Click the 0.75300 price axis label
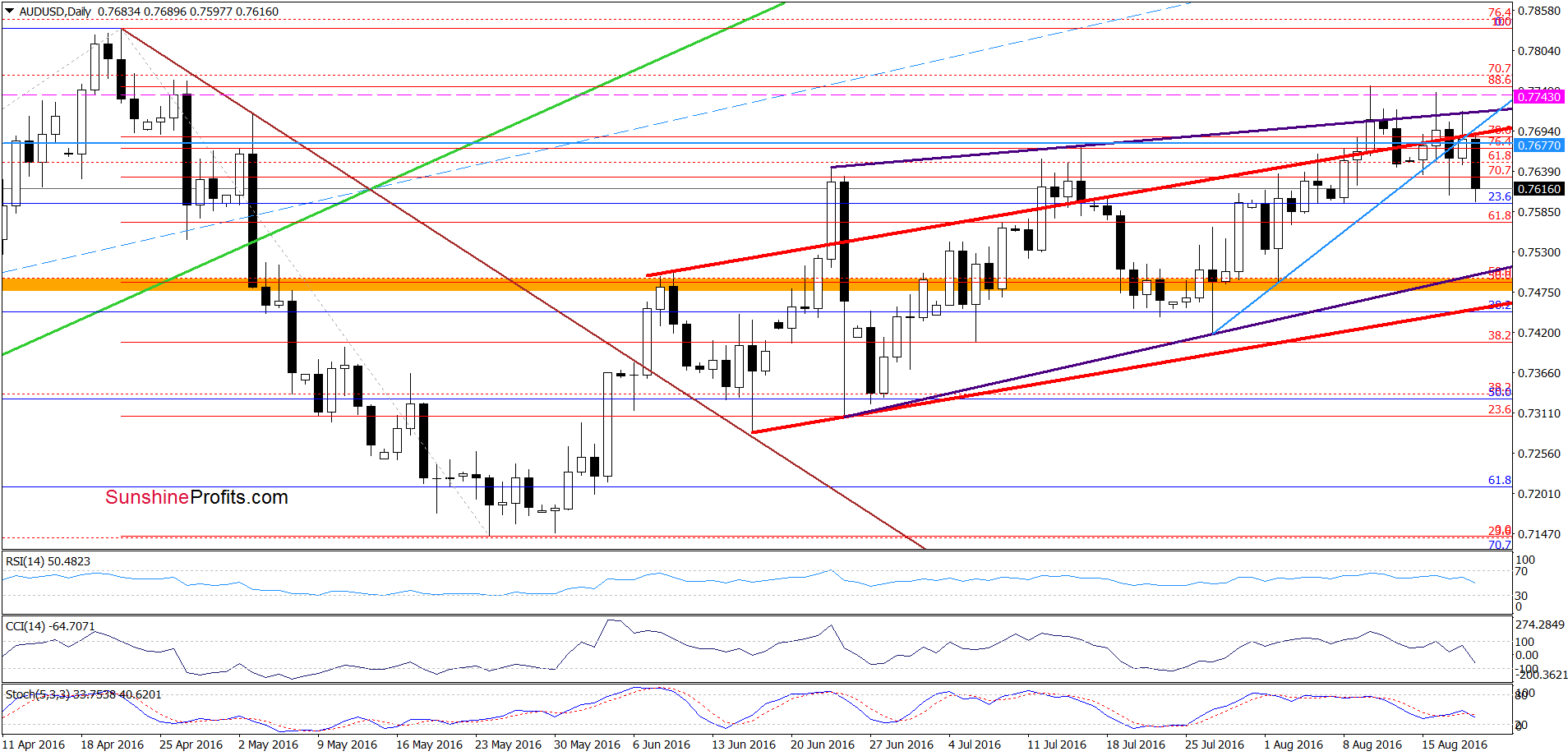This screenshot has width=1568, height=756. click(x=1538, y=252)
